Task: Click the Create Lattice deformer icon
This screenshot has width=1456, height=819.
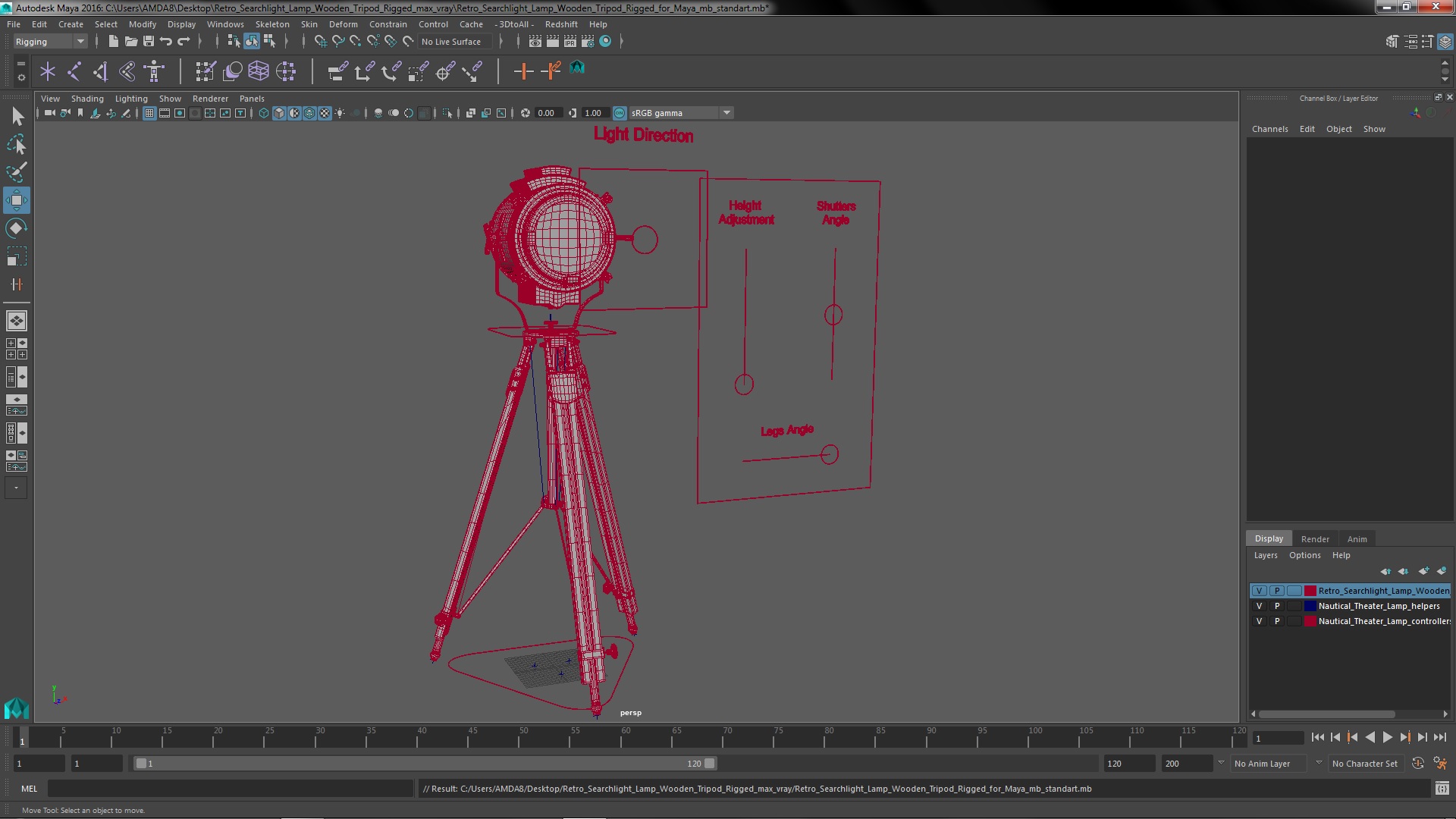Action: click(259, 71)
